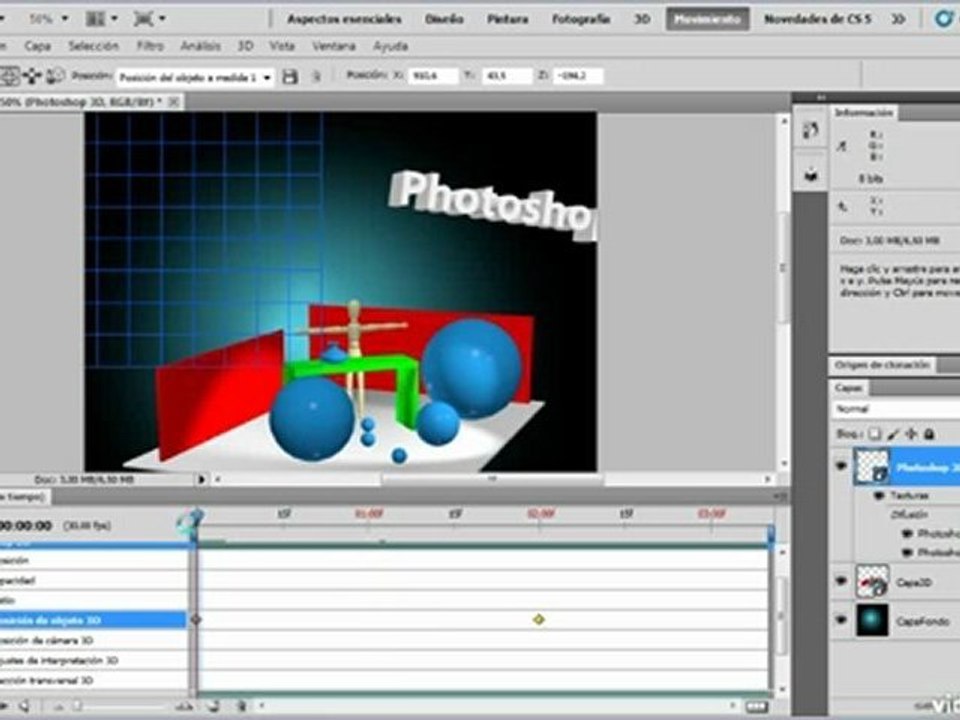Select the Origen de clonación tab

pyautogui.click(x=882, y=365)
